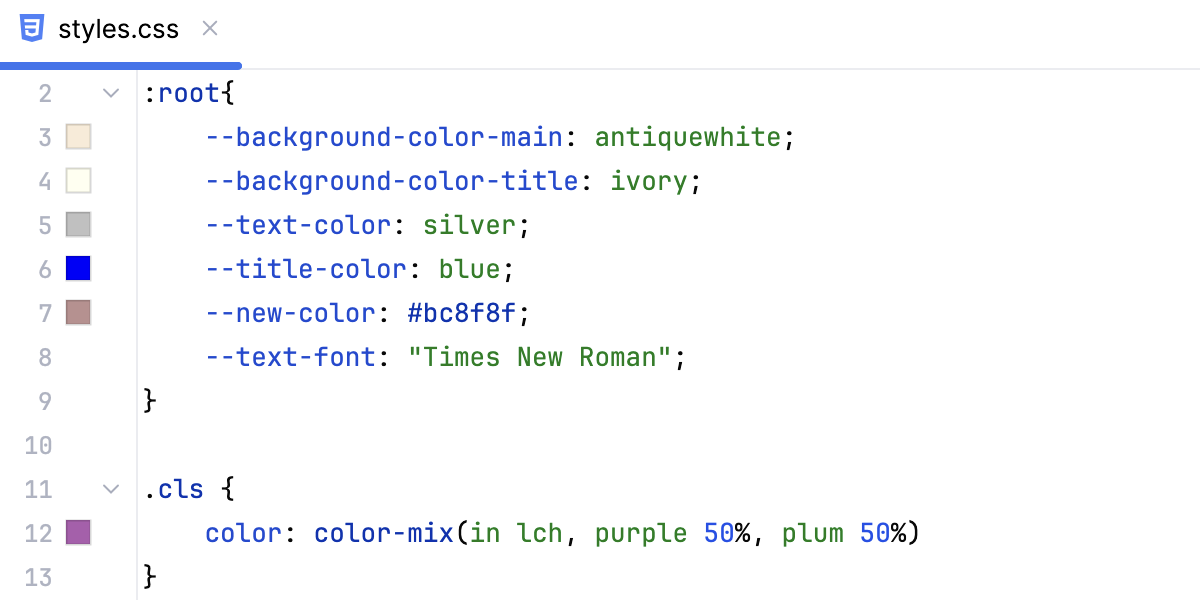Click the color-mix preview swatch on line 12
Viewport: 1200px width, 600px height.
pyautogui.click(x=78, y=533)
